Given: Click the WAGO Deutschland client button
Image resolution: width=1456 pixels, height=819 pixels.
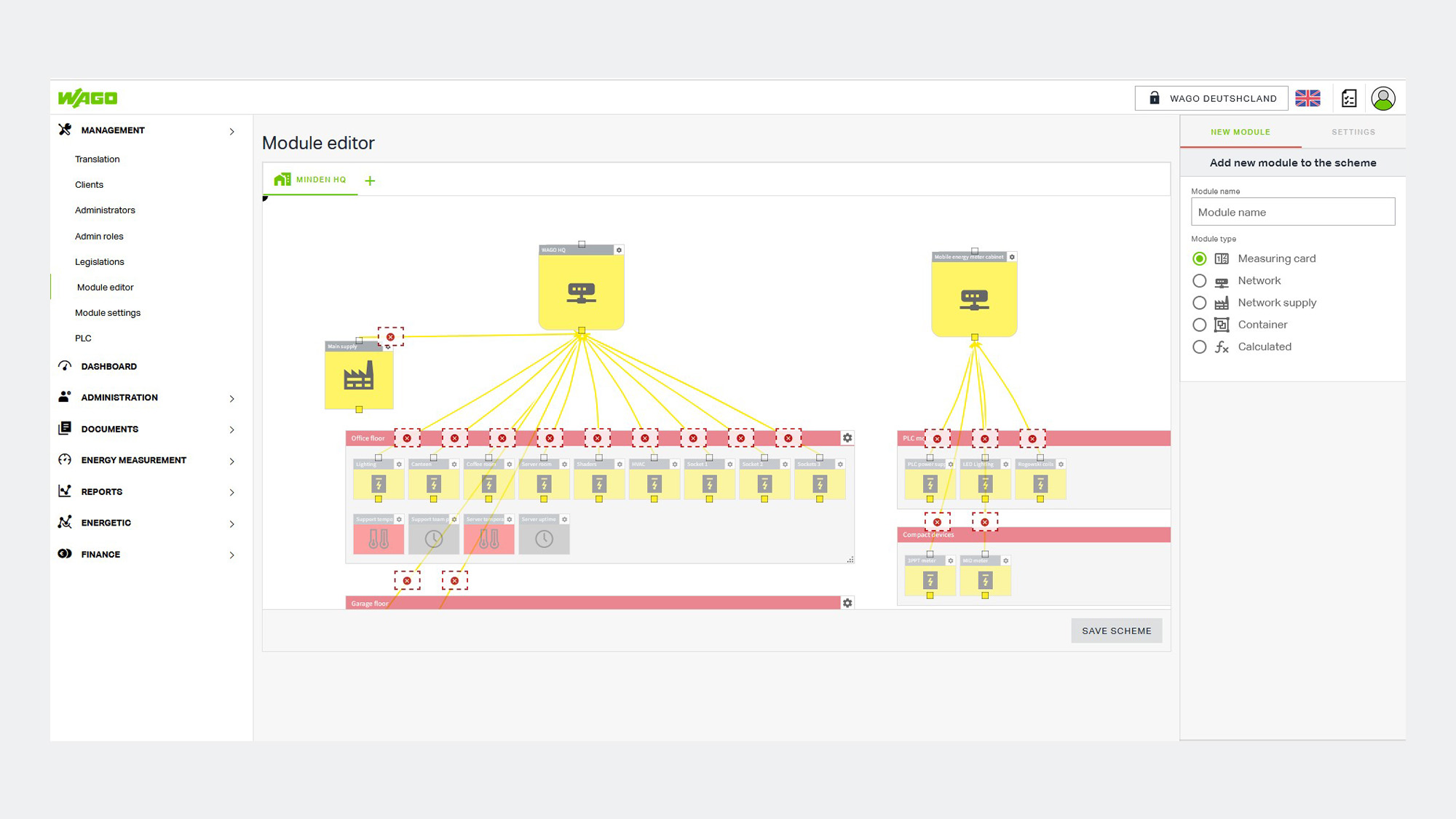Looking at the screenshot, I should tap(1212, 98).
